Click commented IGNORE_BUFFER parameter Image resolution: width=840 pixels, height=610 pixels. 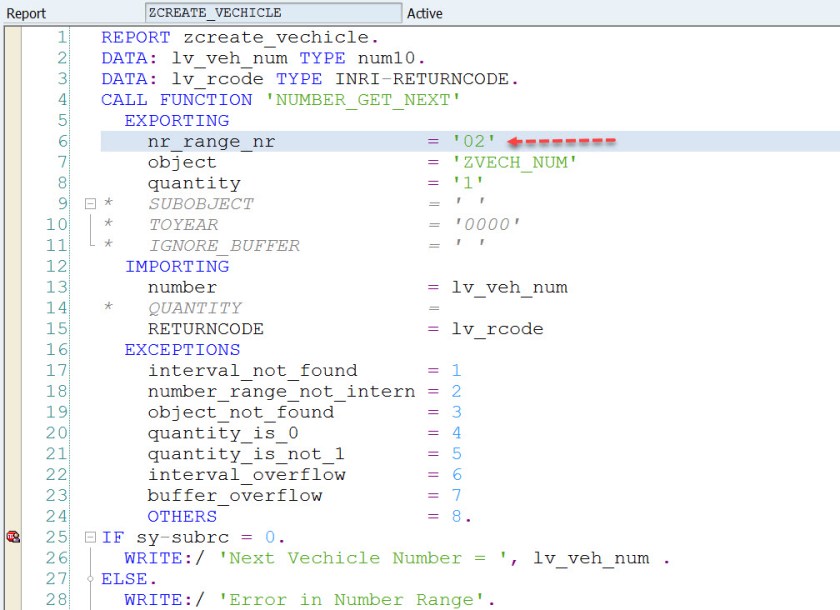point(224,246)
